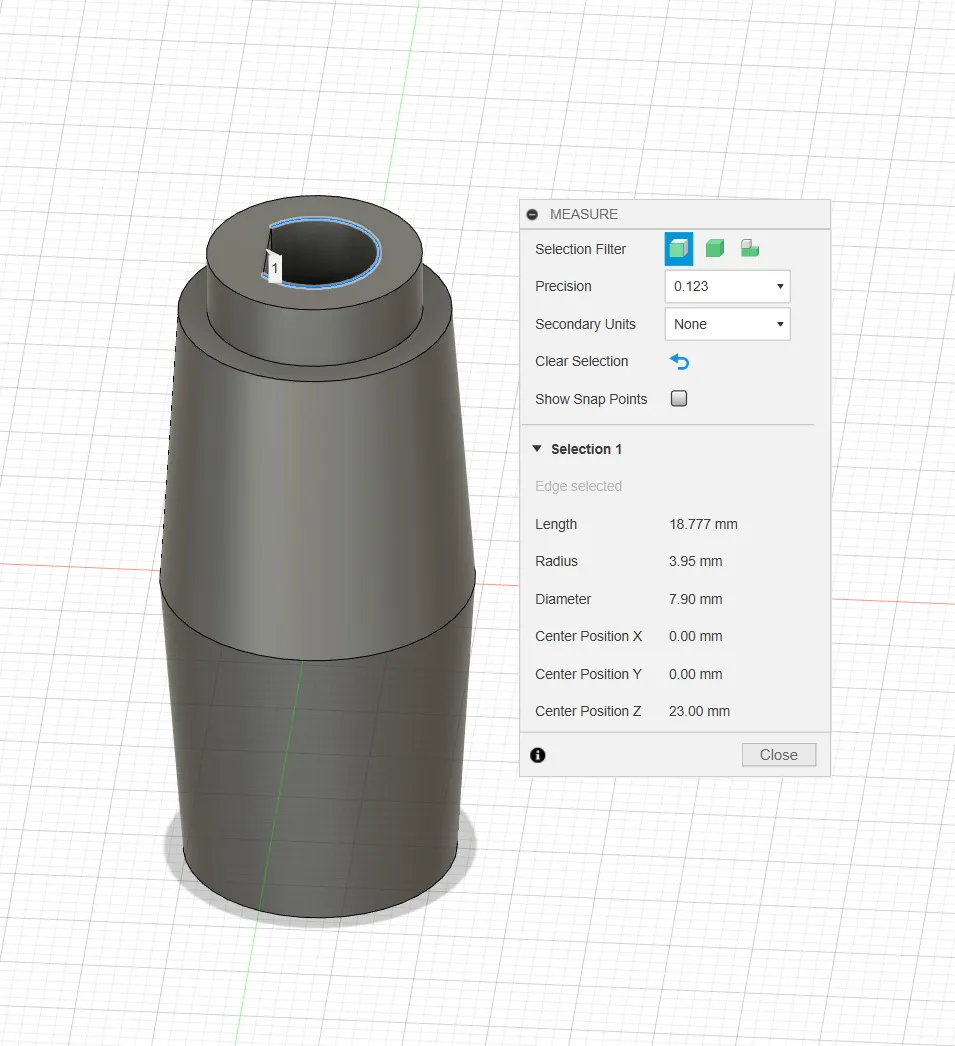The height and width of the screenshot is (1046, 955).
Task: Select the face/edge/vertex selection filter icon
Action: pos(678,249)
